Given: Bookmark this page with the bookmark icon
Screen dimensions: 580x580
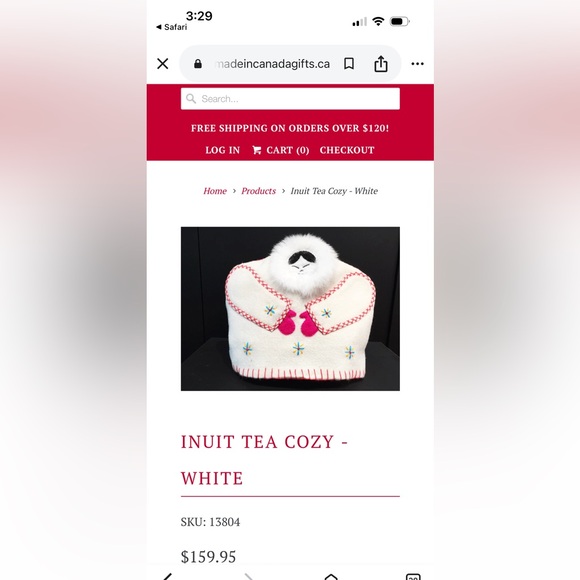Looking at the screenshot, I should pyautogui.click(x=349, y=64).
